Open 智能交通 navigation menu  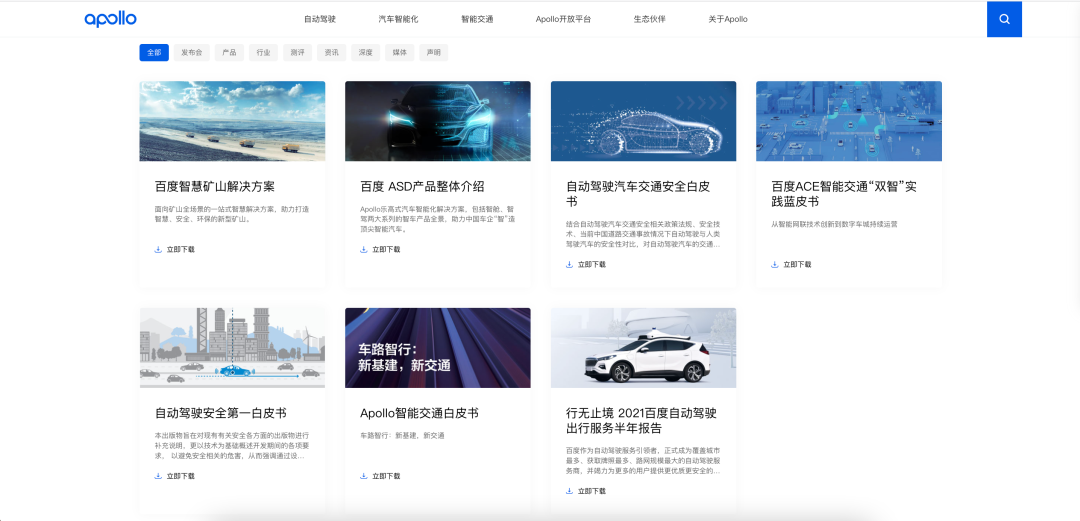477,19
